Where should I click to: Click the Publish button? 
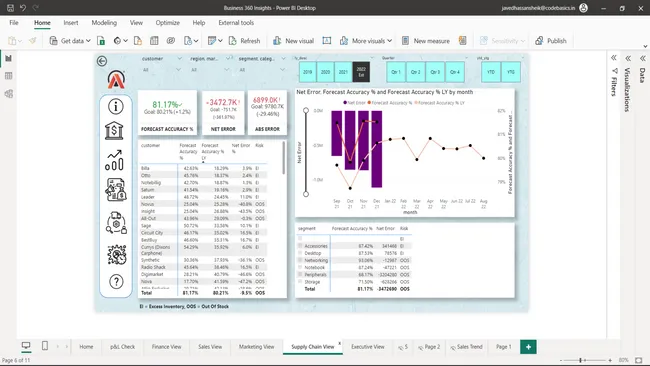[551, 41]
